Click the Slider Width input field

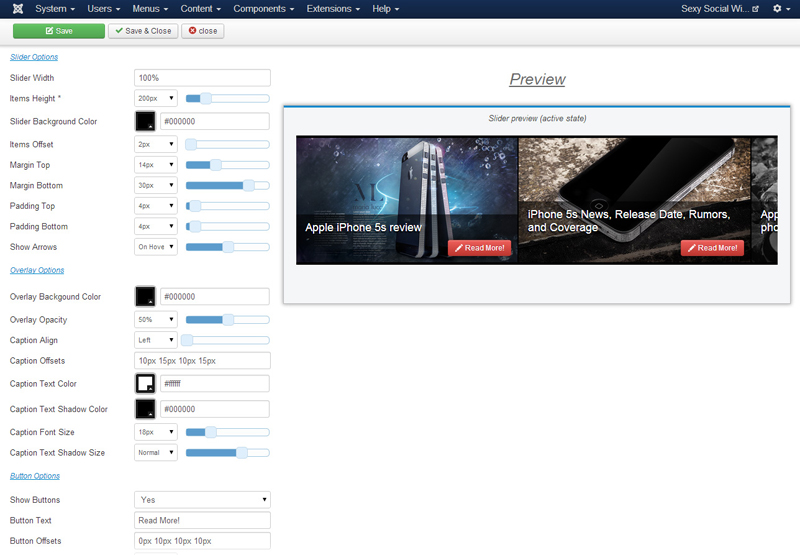(202, 78)
